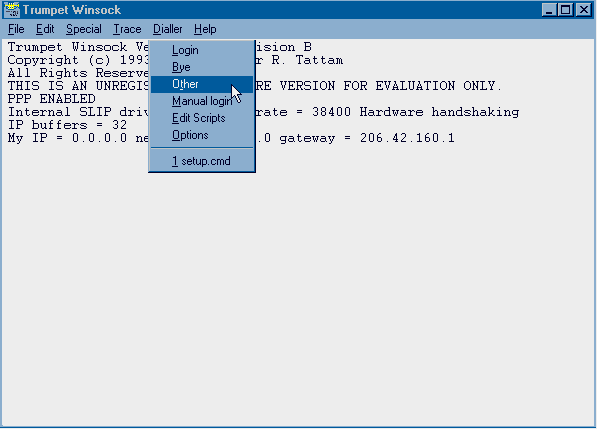Minimize the Trumpet Winsock window
Image resolution: width=597 pixels, height=429 pixels.
click(x=549, y=10)
